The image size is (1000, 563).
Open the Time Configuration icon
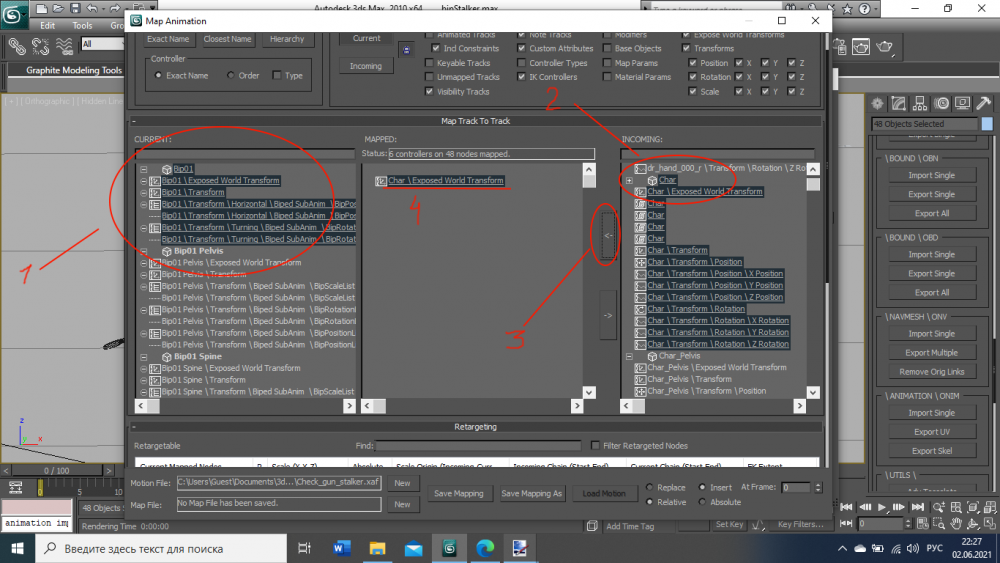point(922,523)
